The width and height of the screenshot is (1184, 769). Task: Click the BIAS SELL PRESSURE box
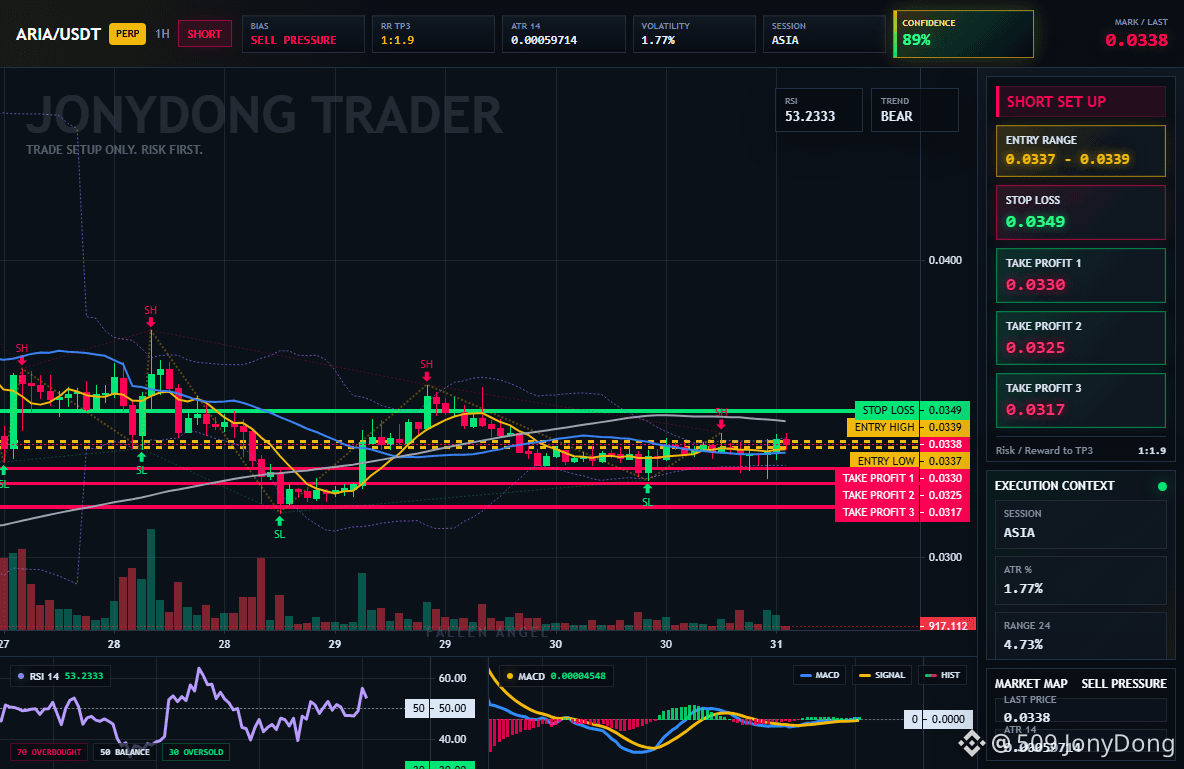(303, 34)
